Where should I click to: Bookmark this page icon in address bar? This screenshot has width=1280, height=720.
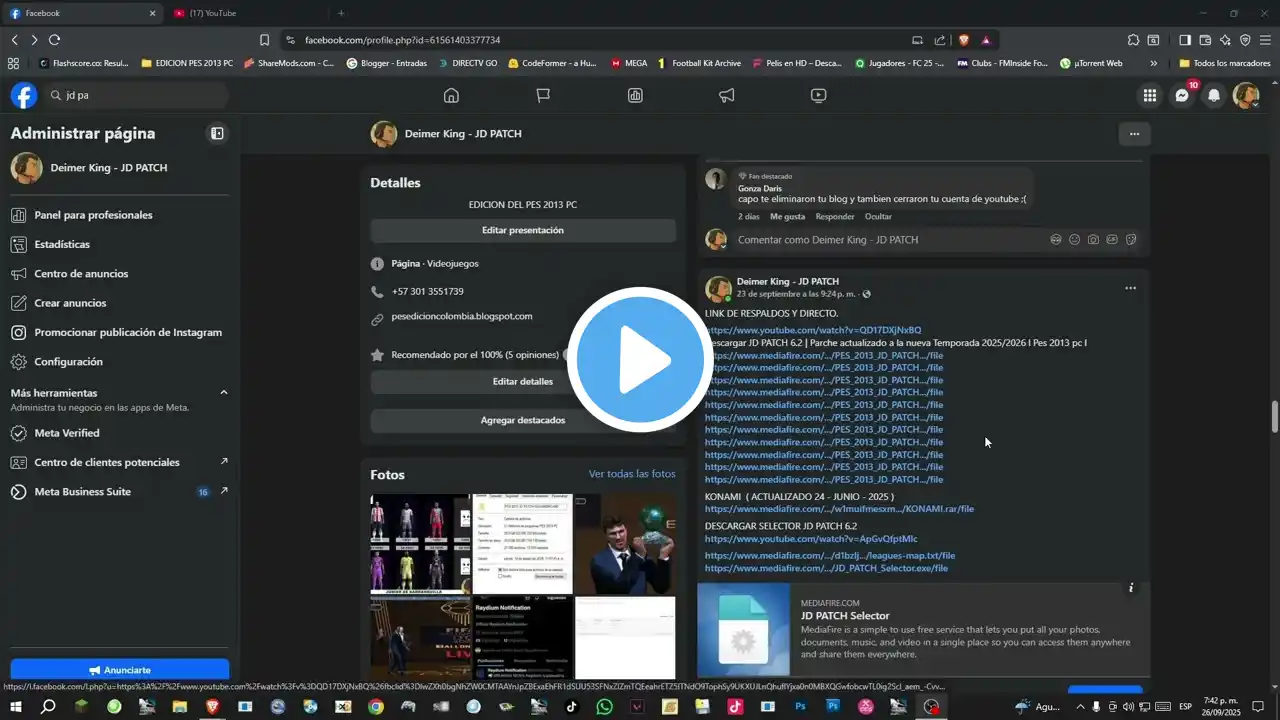pos(264,40)
